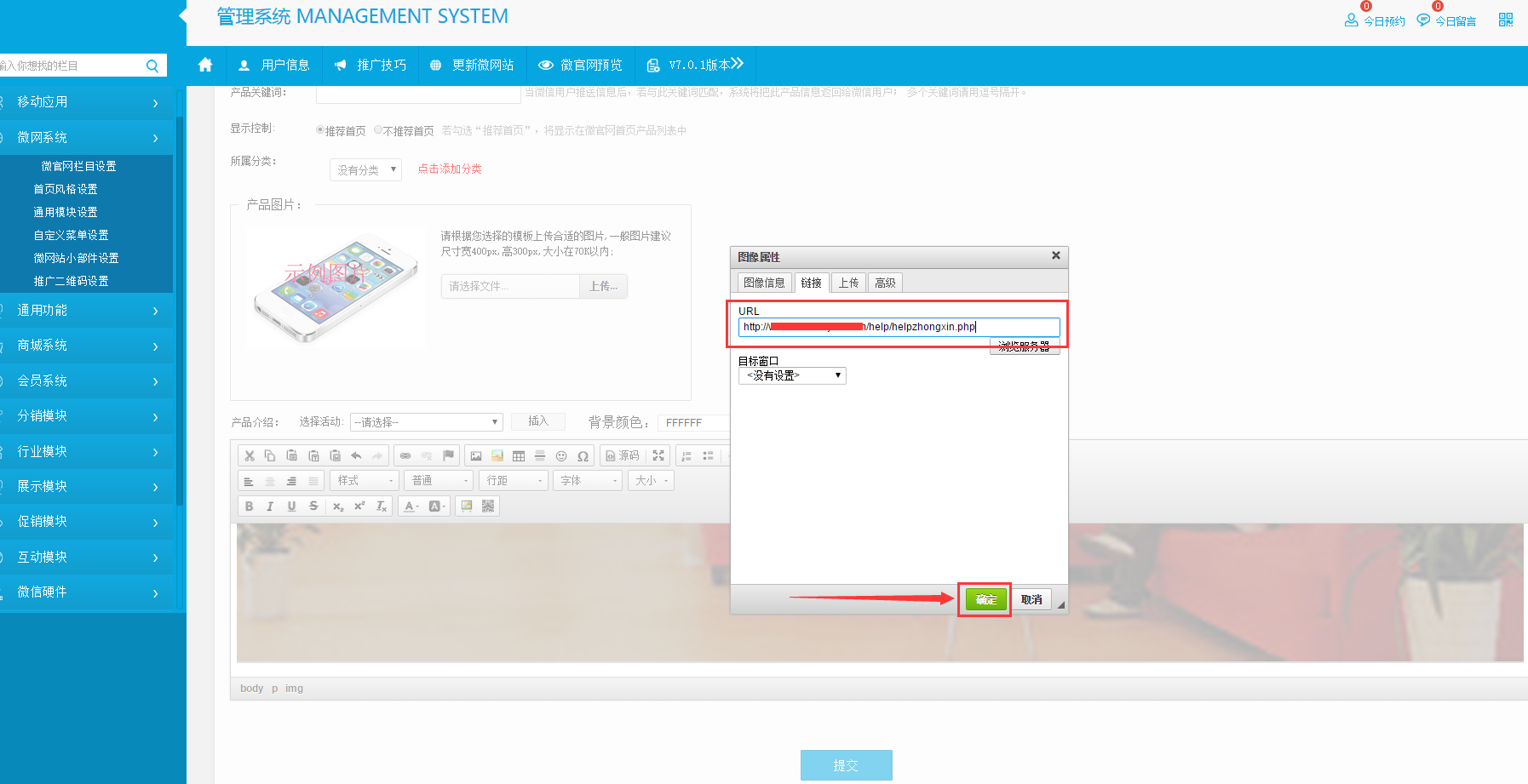Click the 点击添加分类 link

[x=450, y=169]
